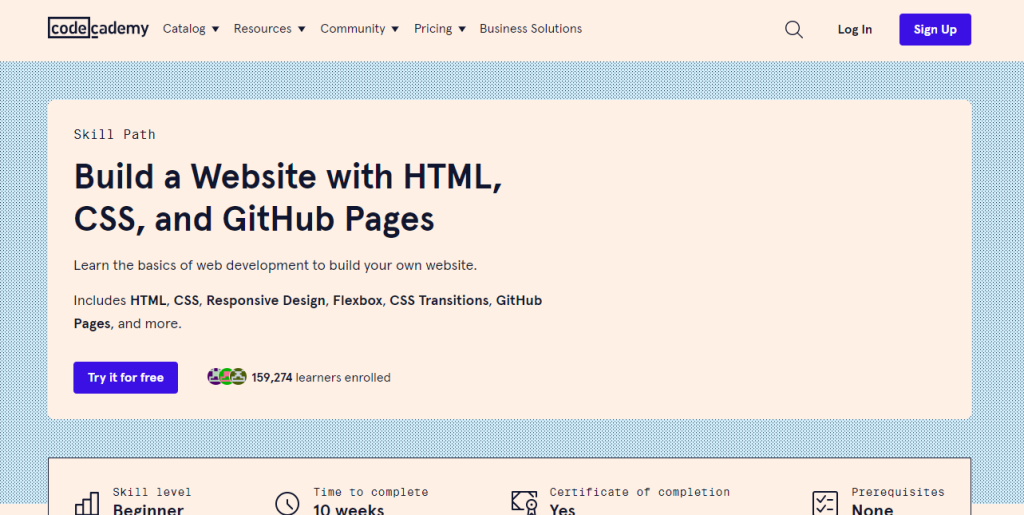This screenshot has height=515, width=1024.
Task: Click the Responsive Design text
Action: (266, 301)
